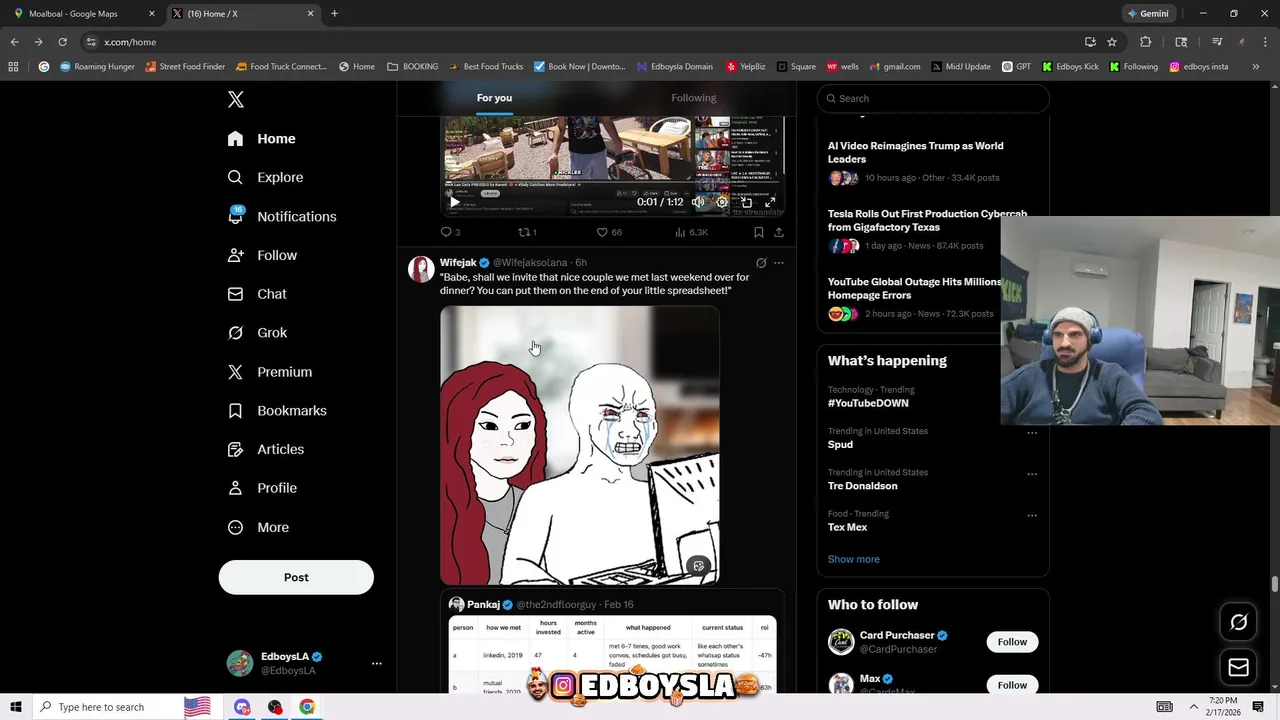Switch to the Following tab

(693, 98)
